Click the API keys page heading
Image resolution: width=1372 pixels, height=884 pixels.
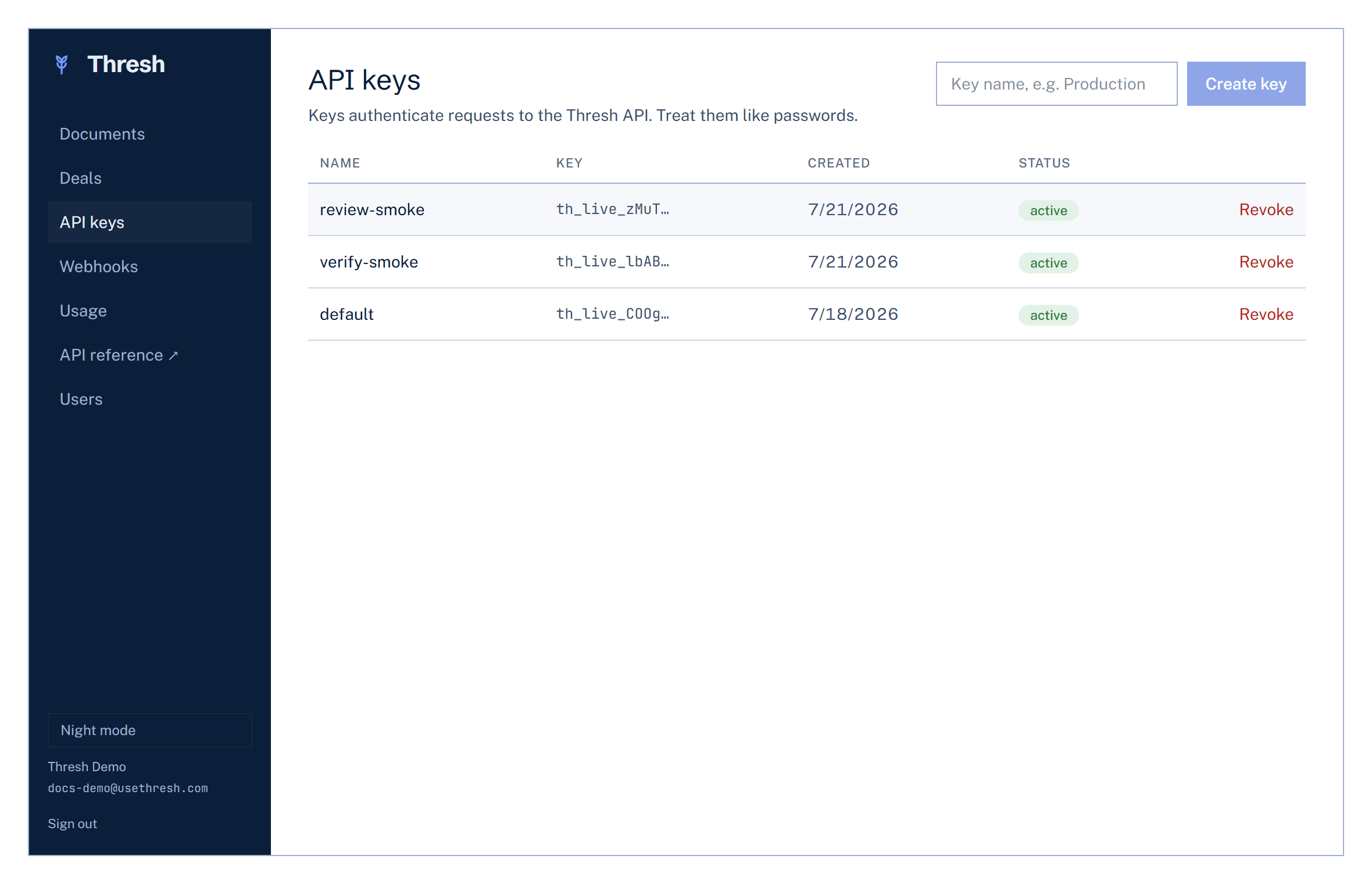tap(365, 80)
